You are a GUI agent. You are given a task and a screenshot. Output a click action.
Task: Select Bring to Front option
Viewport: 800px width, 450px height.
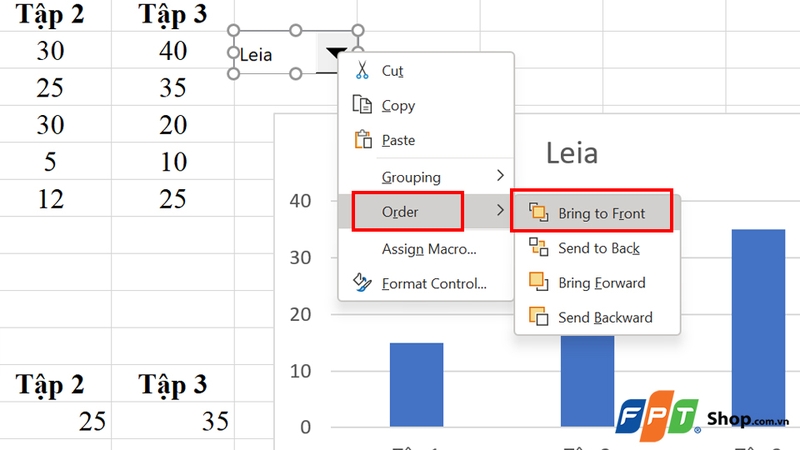597,213
